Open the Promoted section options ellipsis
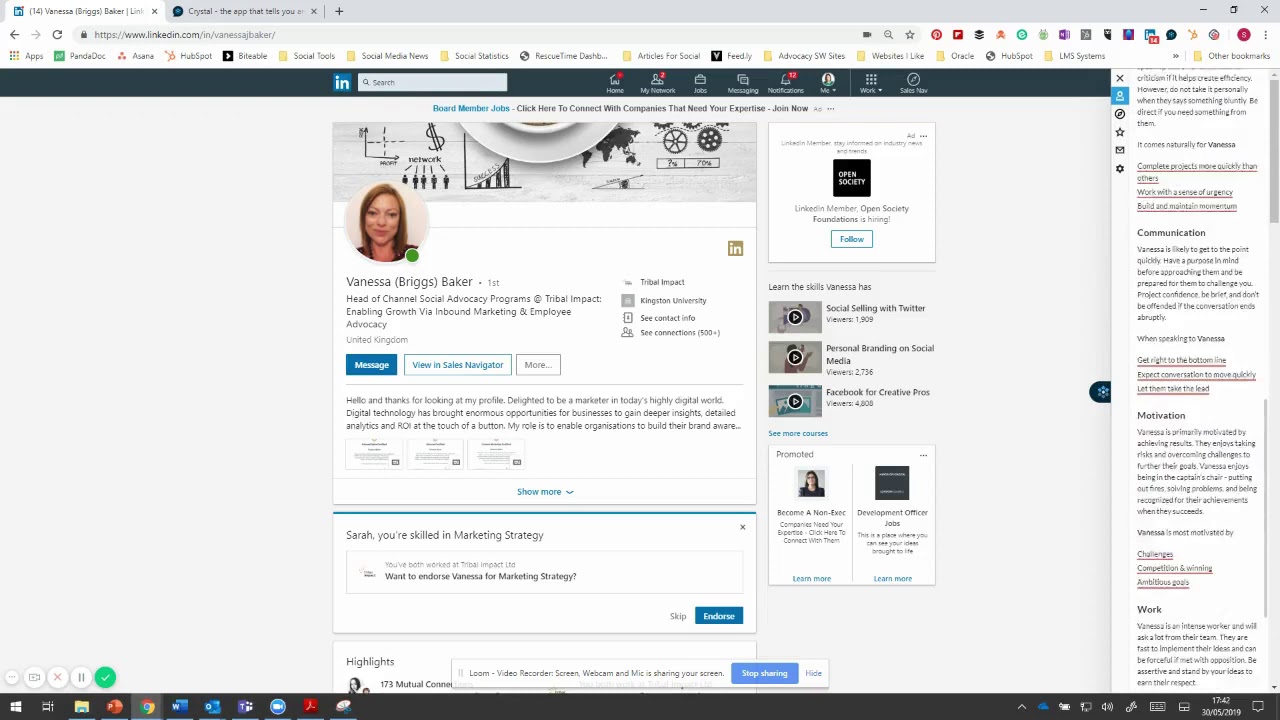 pyautogui.click(x=923, y=455)
